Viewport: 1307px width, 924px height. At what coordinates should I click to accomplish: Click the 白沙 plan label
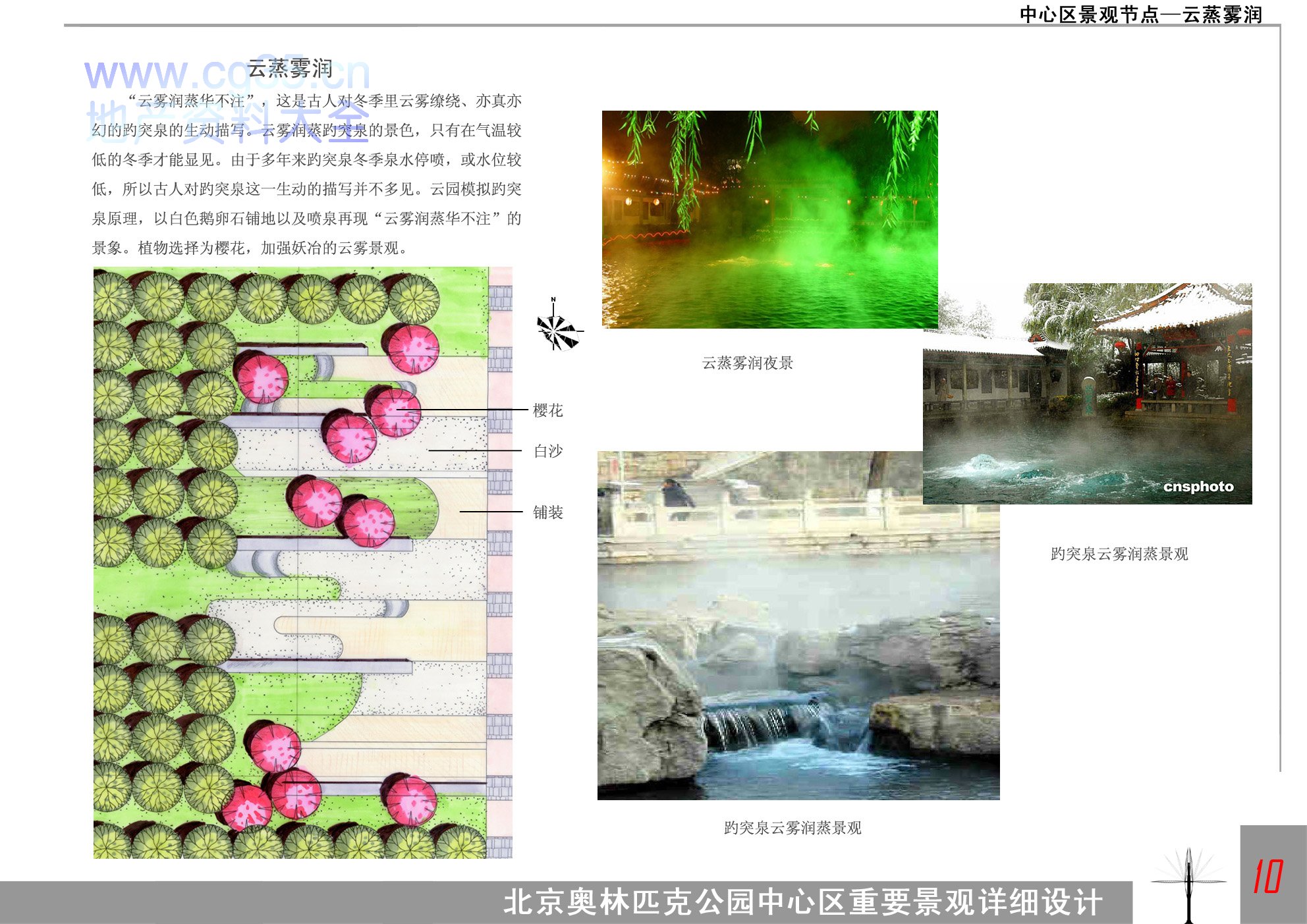[x=547, y=451]
